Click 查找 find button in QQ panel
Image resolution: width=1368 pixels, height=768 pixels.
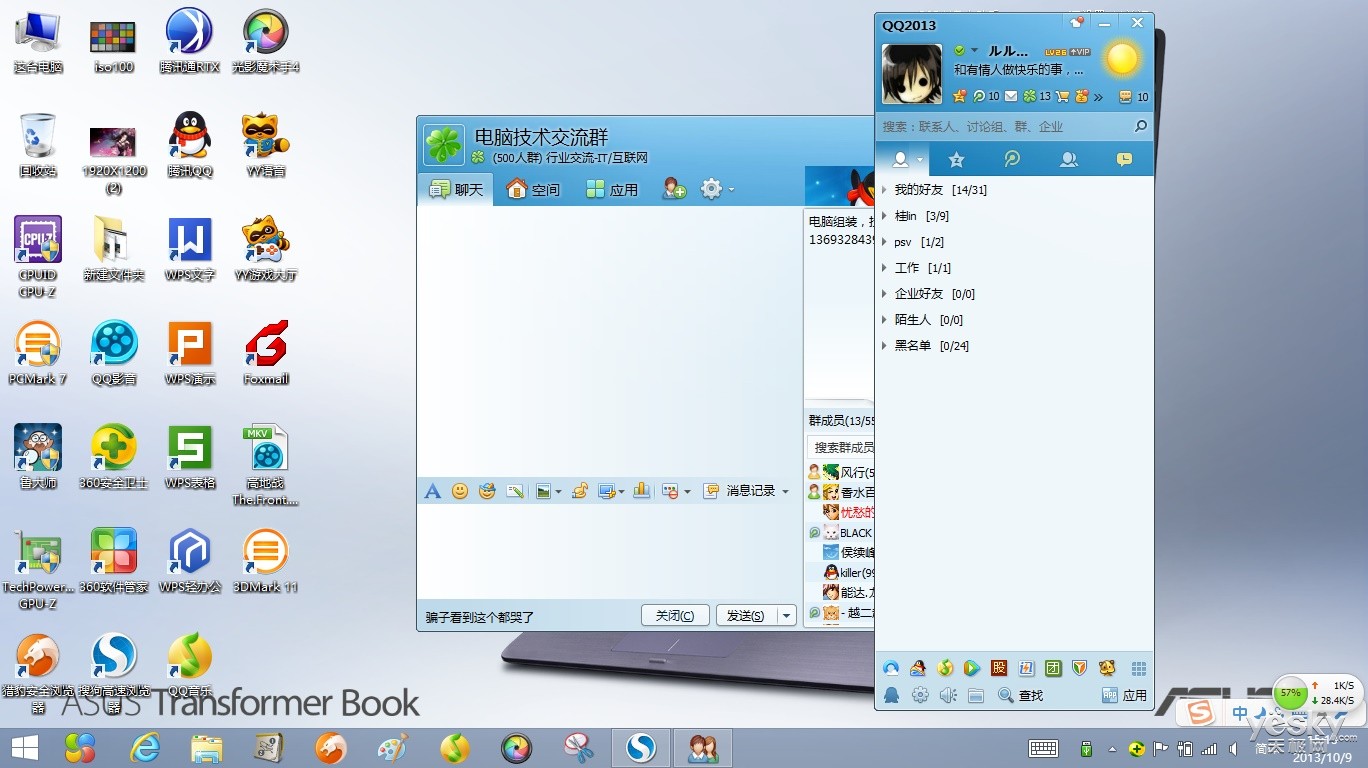[1020, 695]
